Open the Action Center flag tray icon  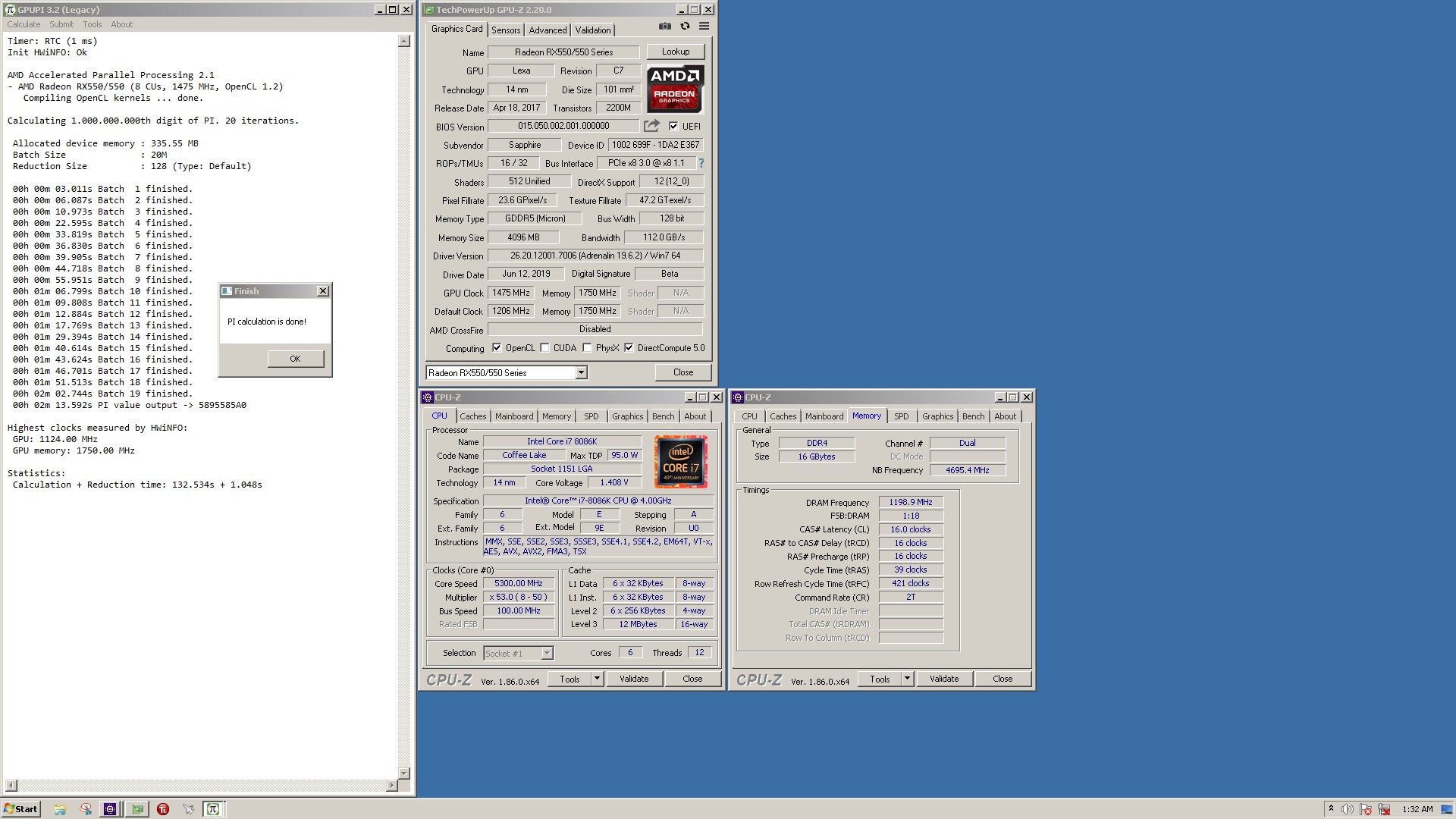1366,809
